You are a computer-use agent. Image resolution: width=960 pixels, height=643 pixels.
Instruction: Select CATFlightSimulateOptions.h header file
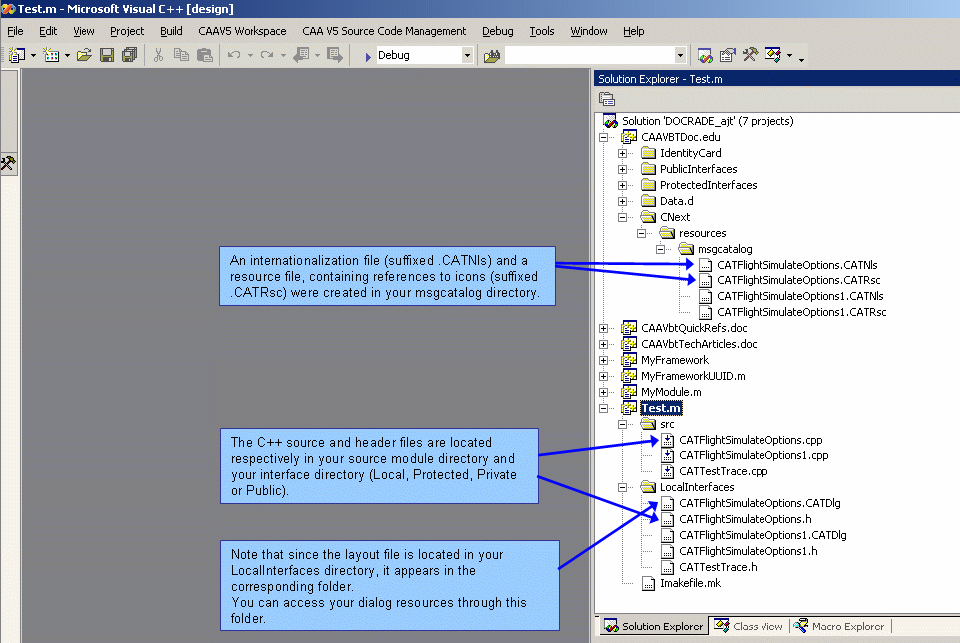coord(745,519)
